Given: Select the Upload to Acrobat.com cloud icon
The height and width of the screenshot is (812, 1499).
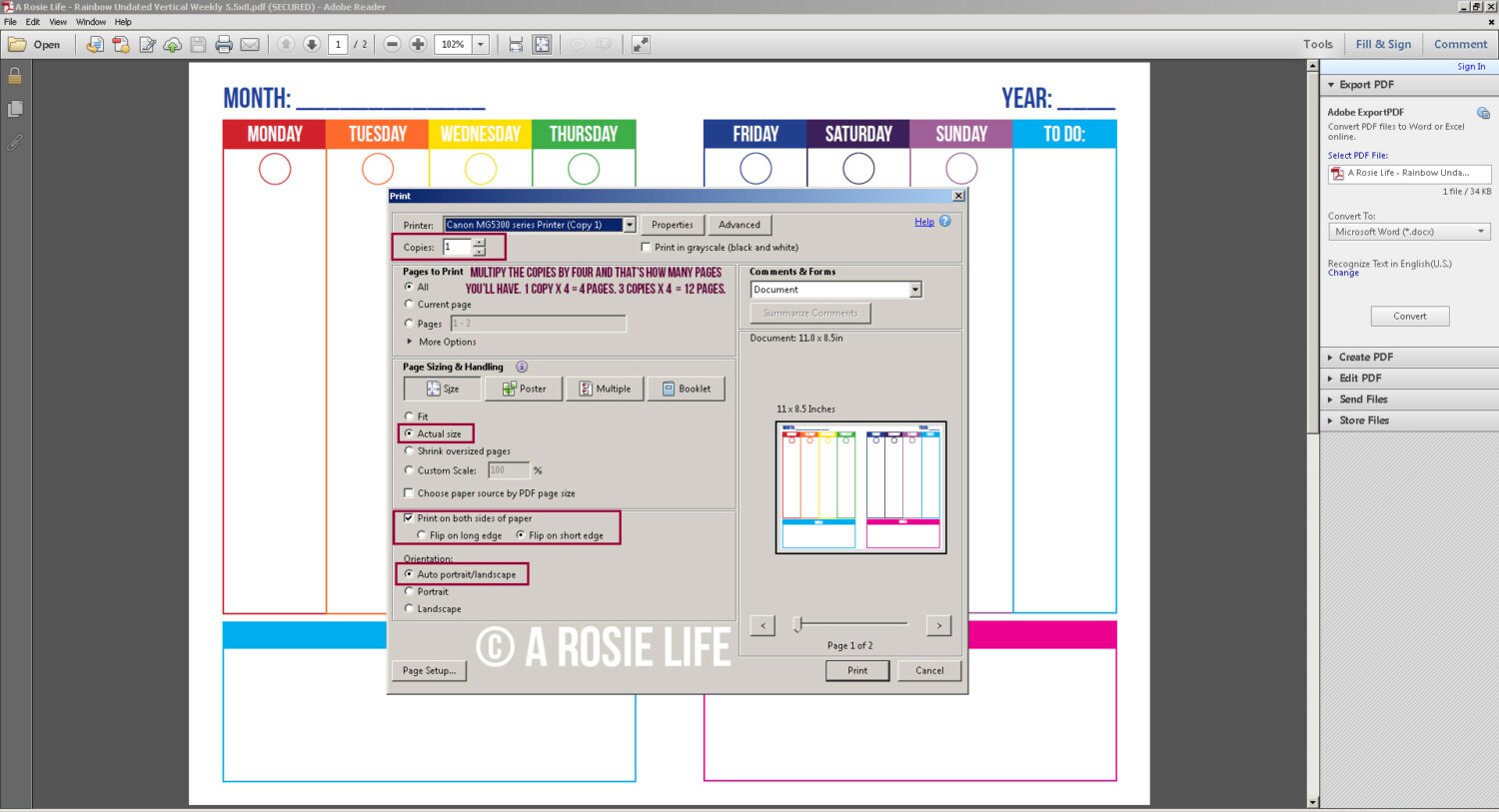Looking at the screenshot, I should 172,44.
